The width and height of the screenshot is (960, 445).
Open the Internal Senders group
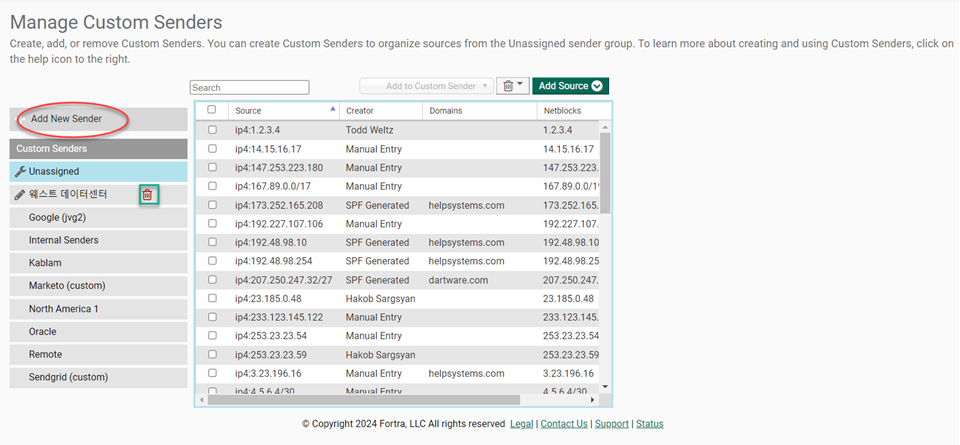98,240
